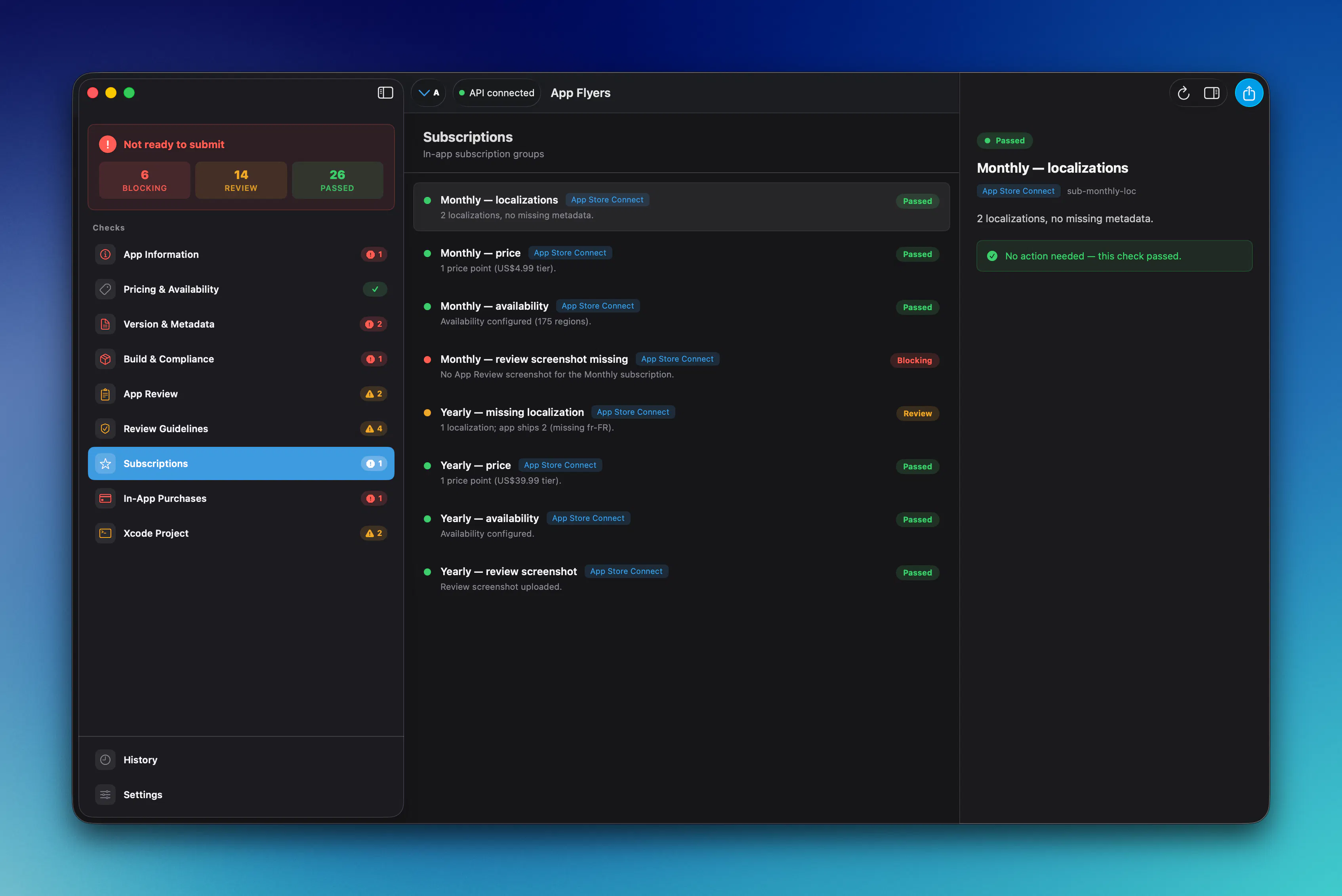Open the app switcher dropdown labeled A
Screen dimensions: 1342x896
(x=429, y=93)
